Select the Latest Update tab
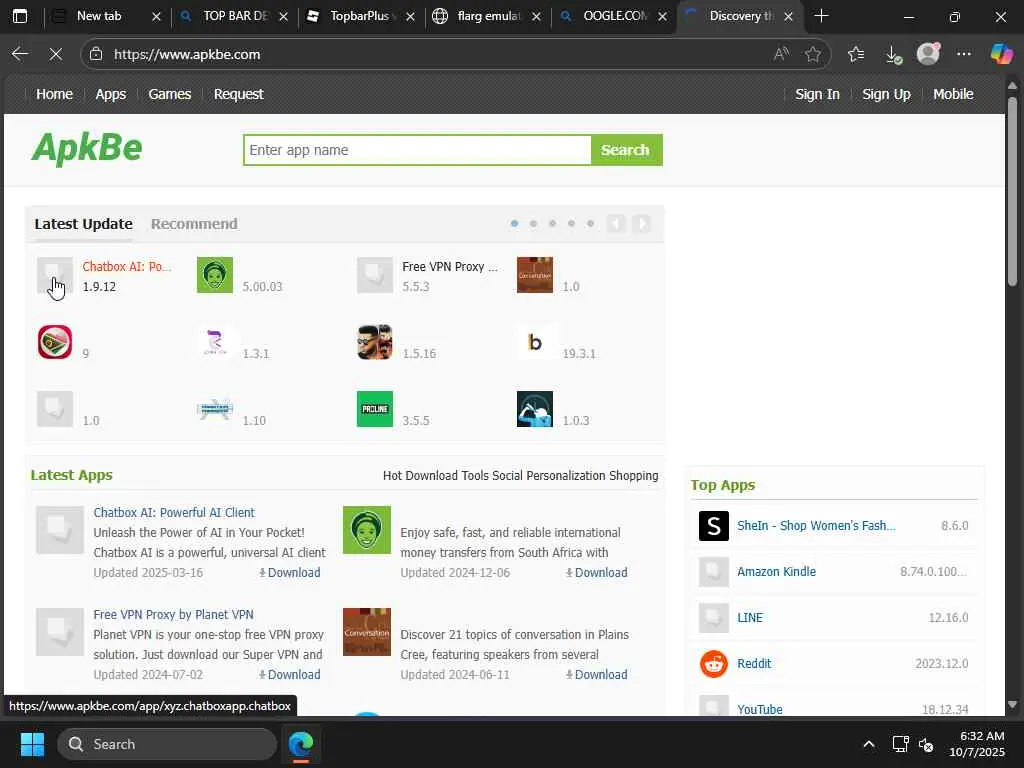 [84, 223]
